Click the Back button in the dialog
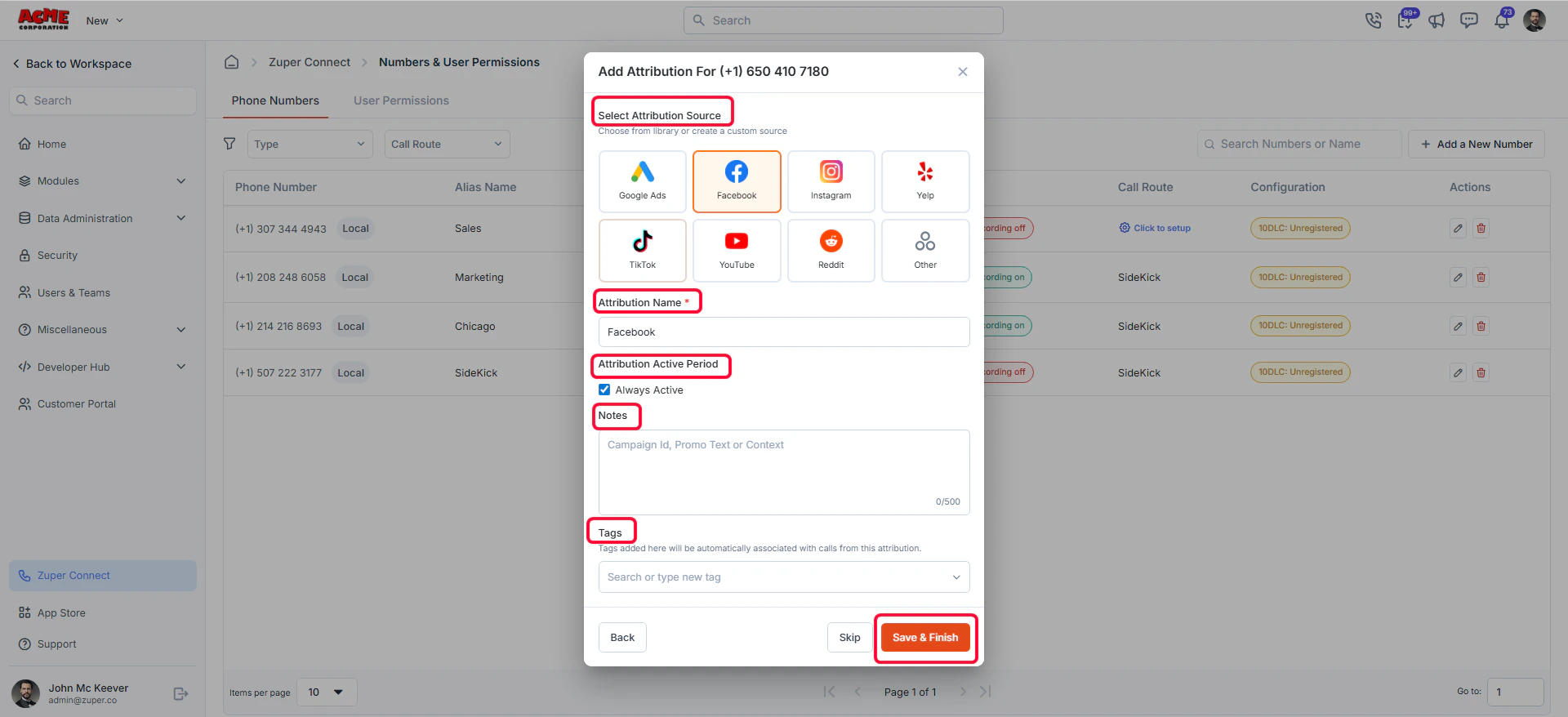This screenshot has width=1568, height=717. click(x=622, y=638)
